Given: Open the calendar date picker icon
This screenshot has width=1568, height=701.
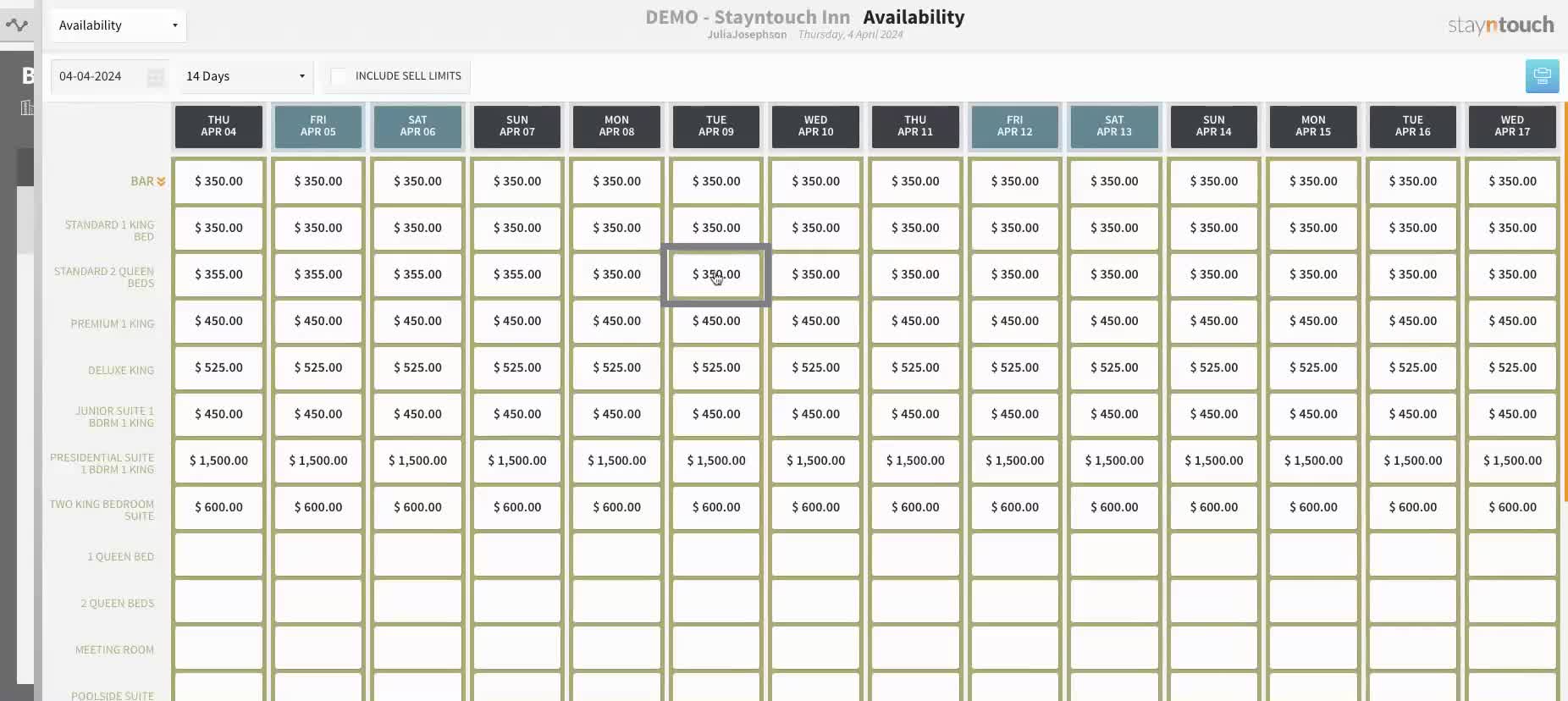Looking at the screenshot, I should (x=156, y=77).
